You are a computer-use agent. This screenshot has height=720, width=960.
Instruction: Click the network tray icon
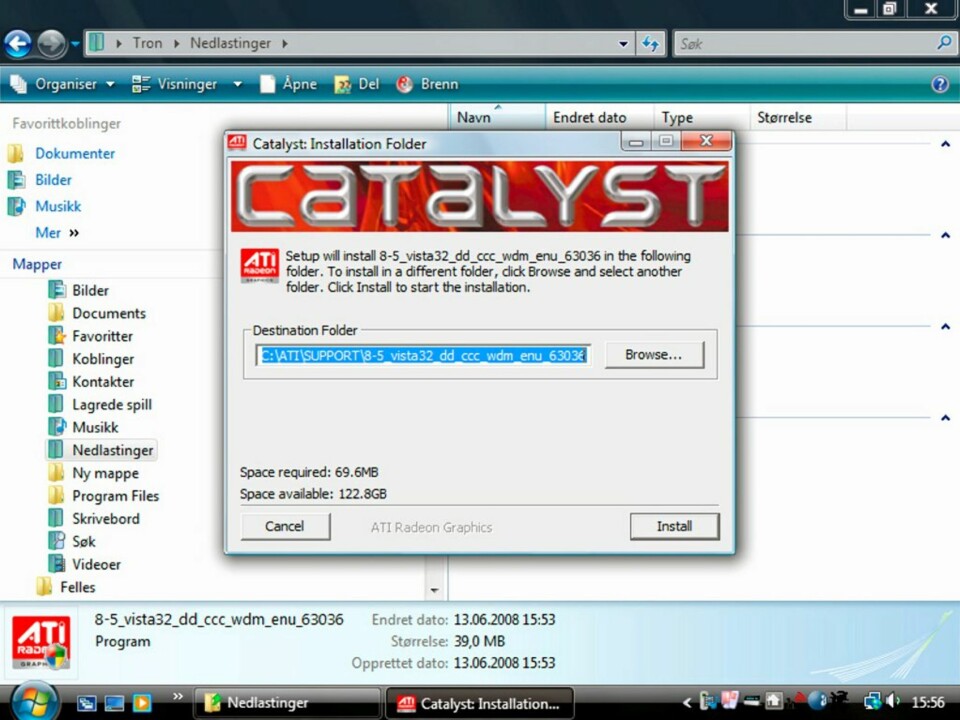(x=872, y=701)
